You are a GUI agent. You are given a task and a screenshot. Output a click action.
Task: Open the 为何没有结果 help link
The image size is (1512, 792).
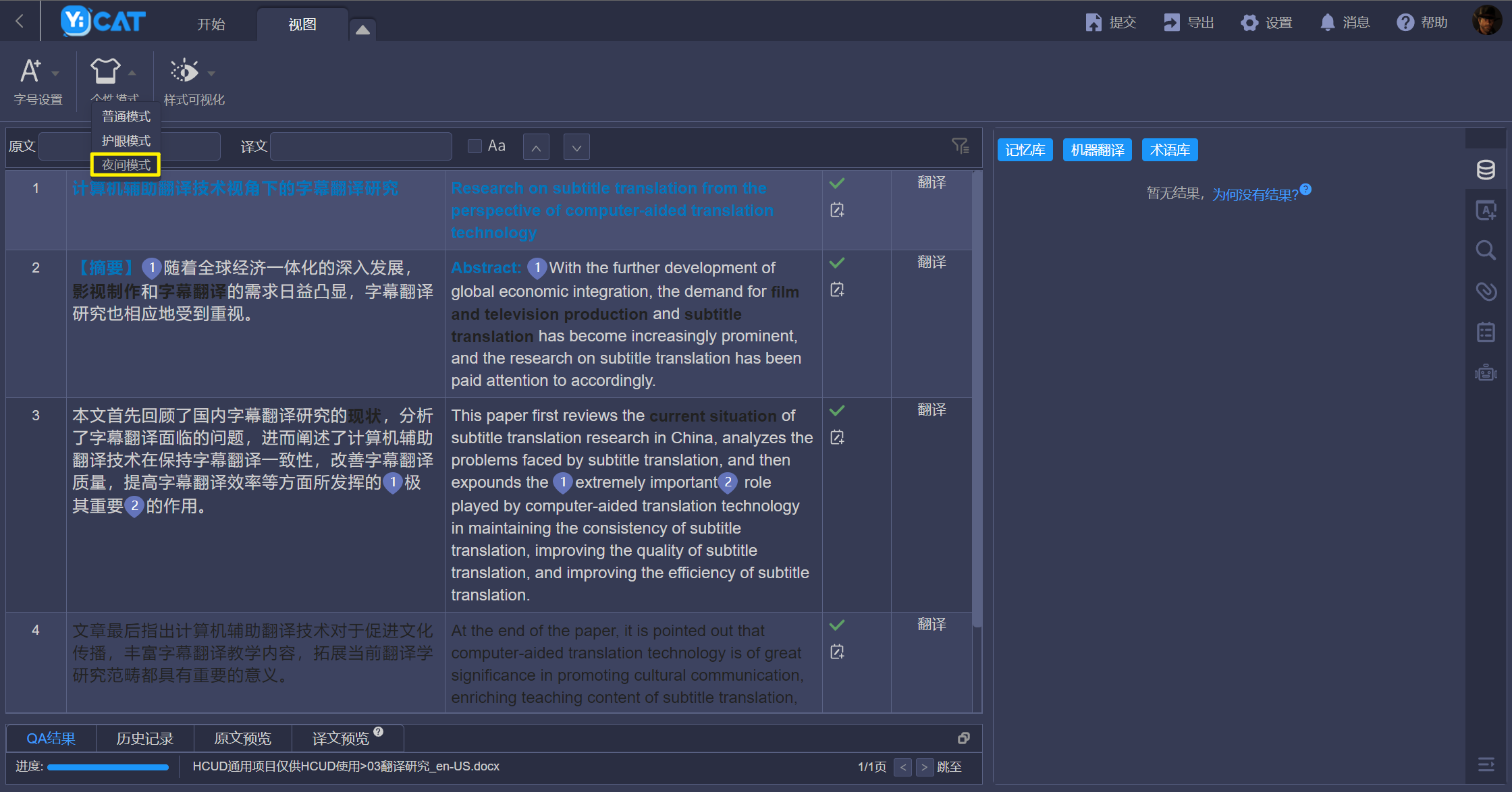click(x=1255, y=194)
